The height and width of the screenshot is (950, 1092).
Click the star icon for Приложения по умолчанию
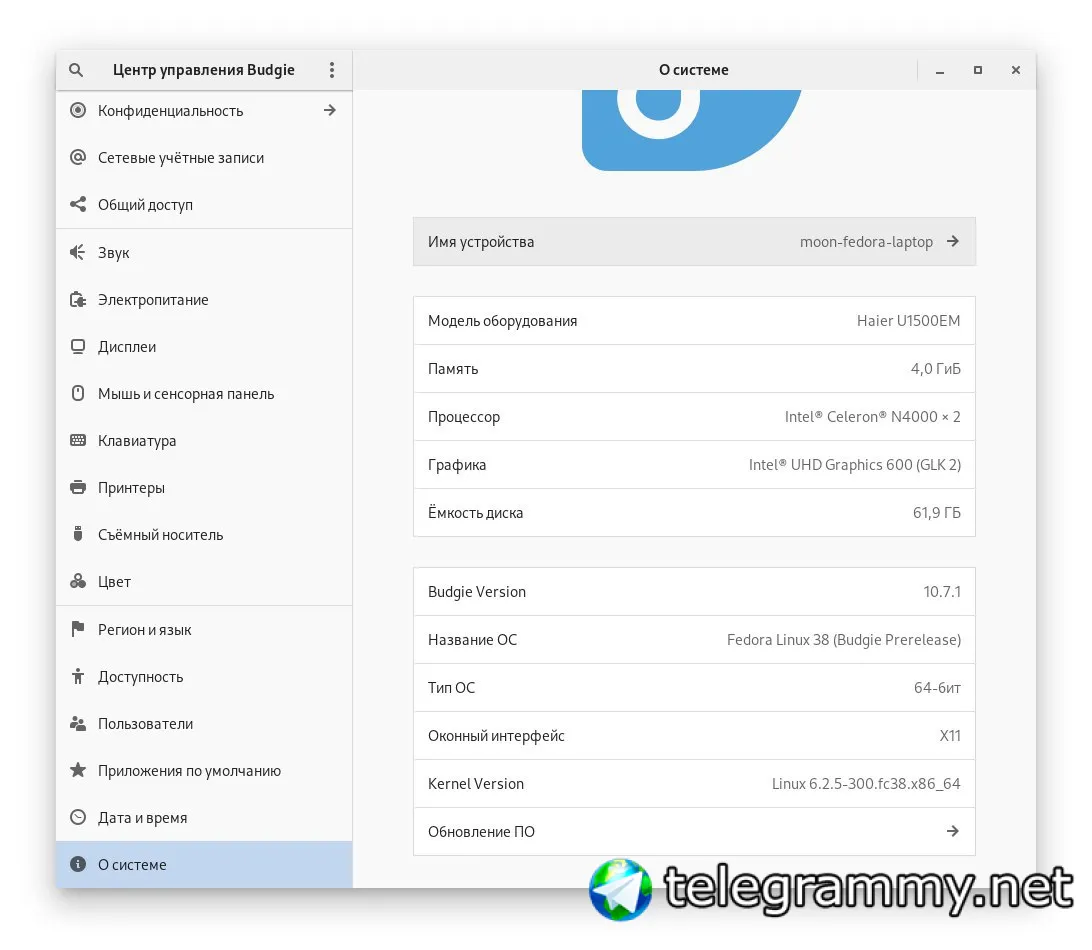(78, 770)
